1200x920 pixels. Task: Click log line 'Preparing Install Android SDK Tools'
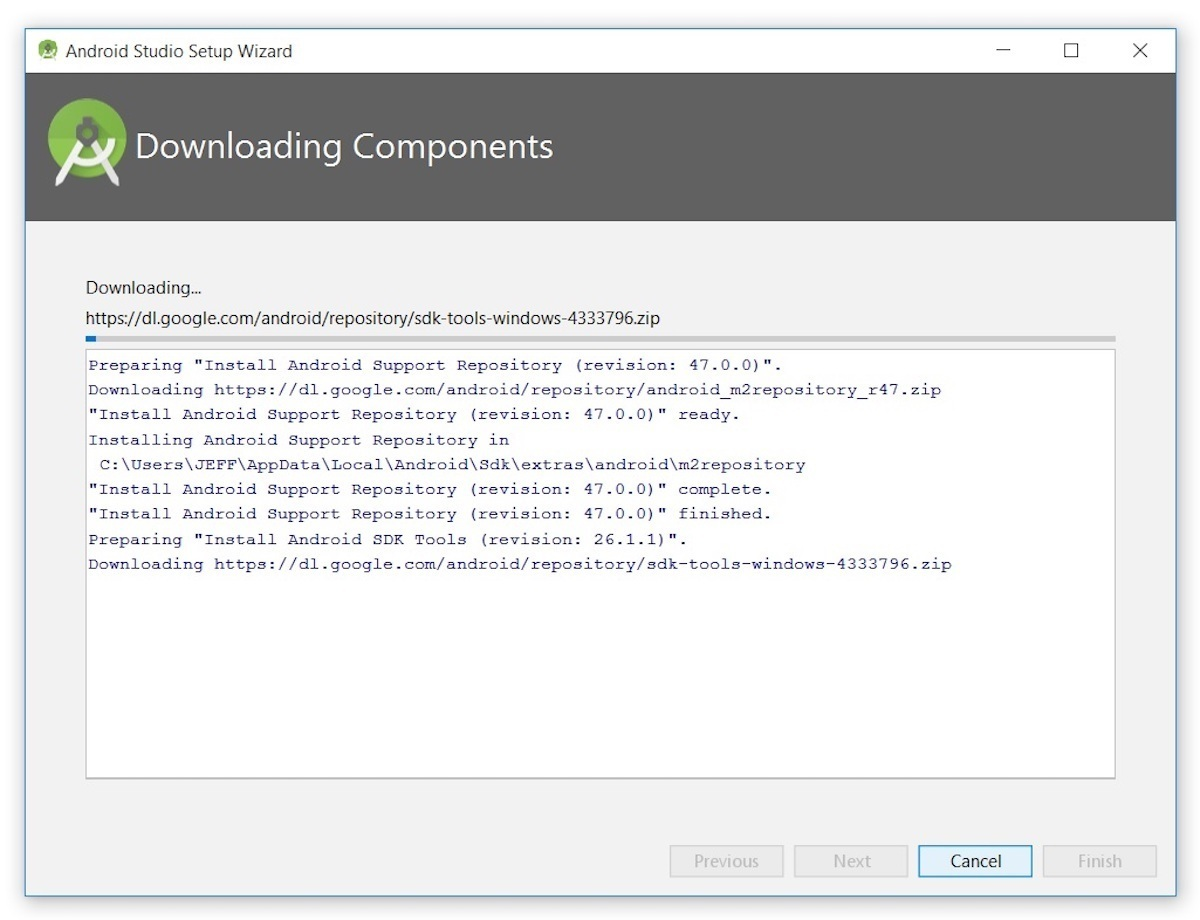pyautogui.click(x=388, y=540)
